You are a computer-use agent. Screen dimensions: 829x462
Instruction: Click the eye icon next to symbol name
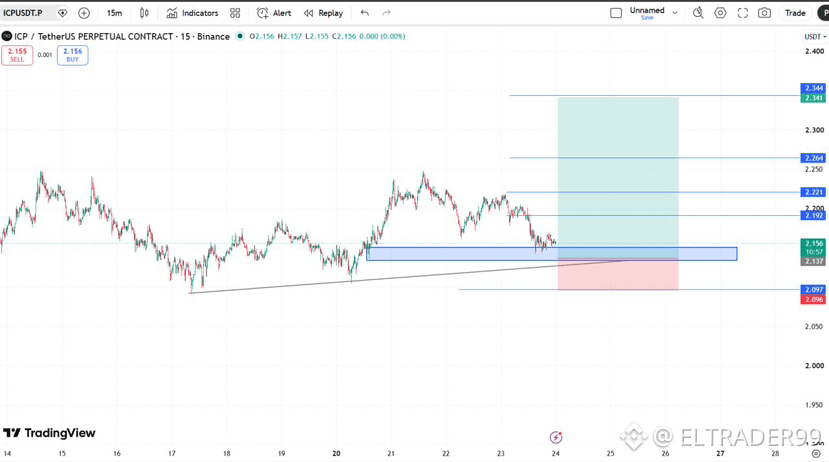click(62, 13)
